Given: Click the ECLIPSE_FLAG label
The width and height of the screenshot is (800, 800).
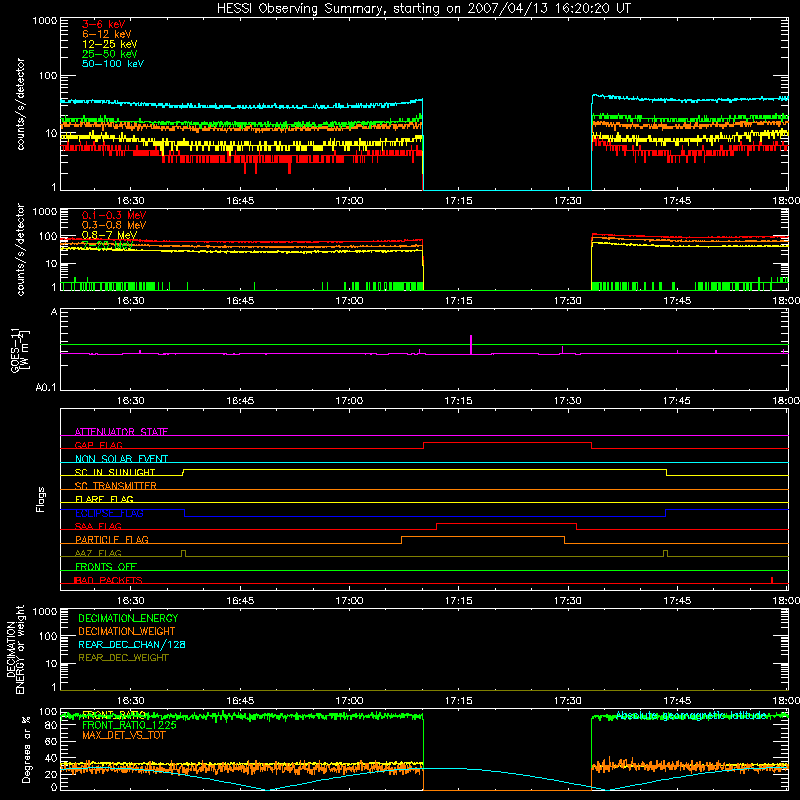Looking at the screenshot, I should pos(109,513).
